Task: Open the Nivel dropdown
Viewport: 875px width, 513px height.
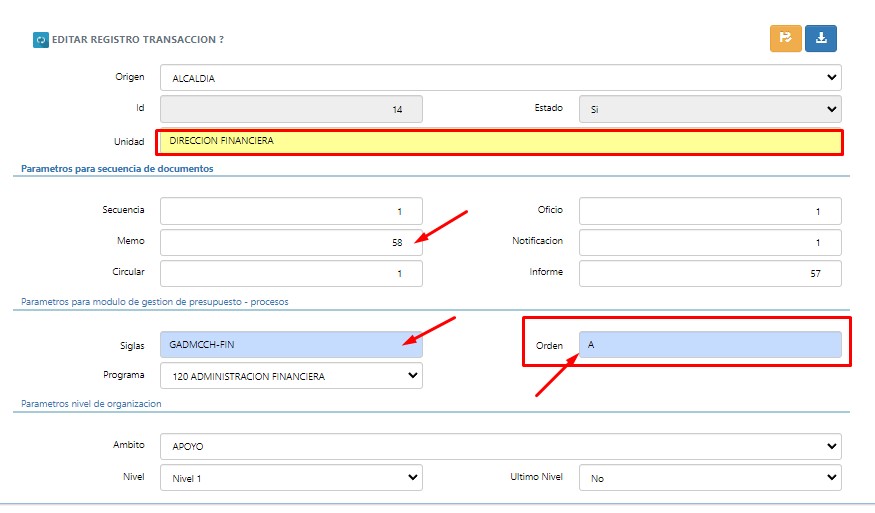Action: click(291, 478)
